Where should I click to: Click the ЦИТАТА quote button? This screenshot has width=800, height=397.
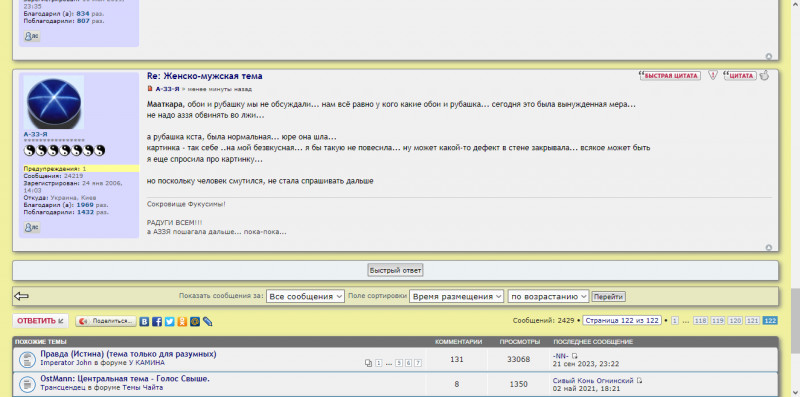point(740,76)
